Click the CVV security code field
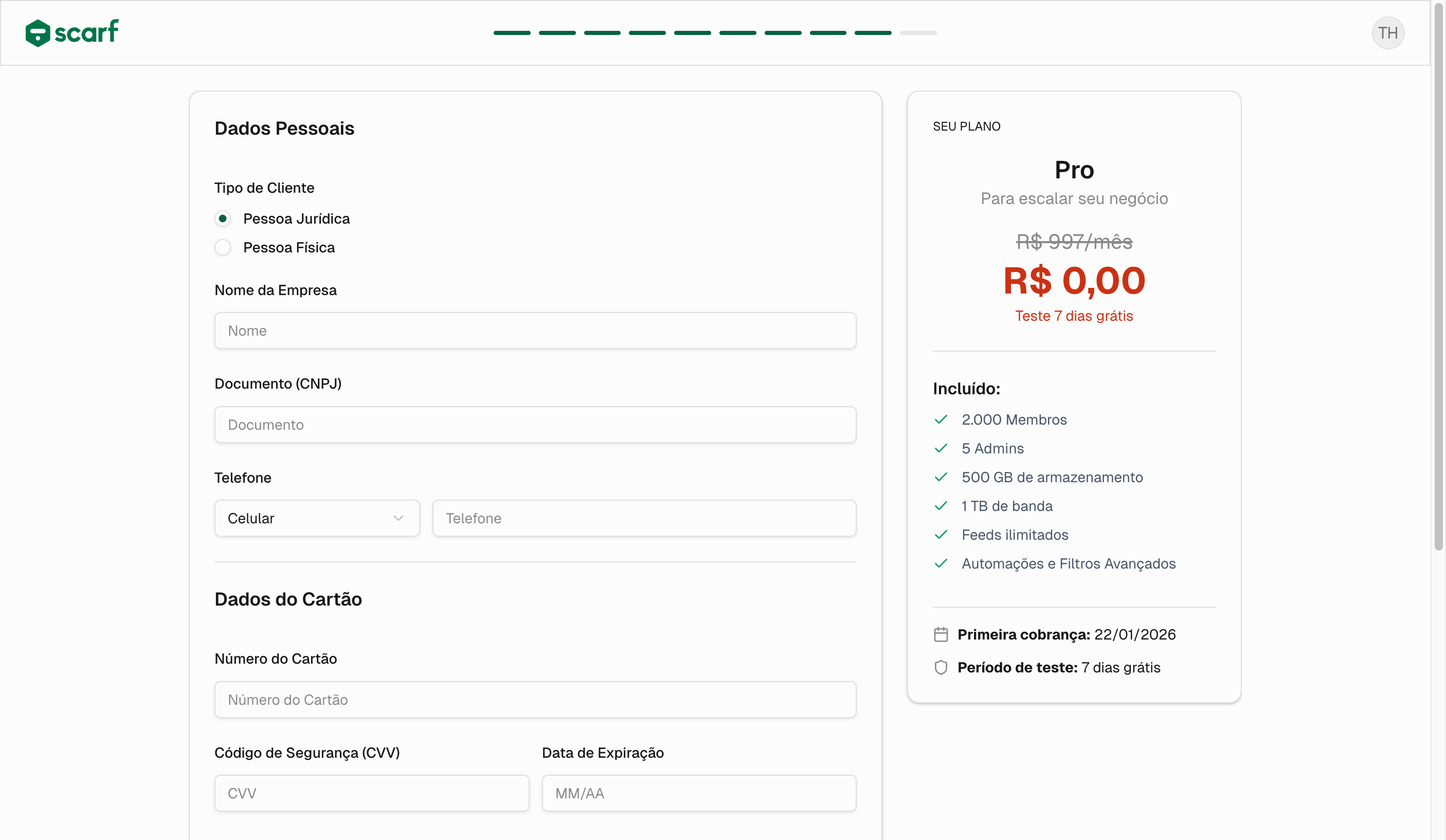 pyautogui.click(x=371, y=793)
